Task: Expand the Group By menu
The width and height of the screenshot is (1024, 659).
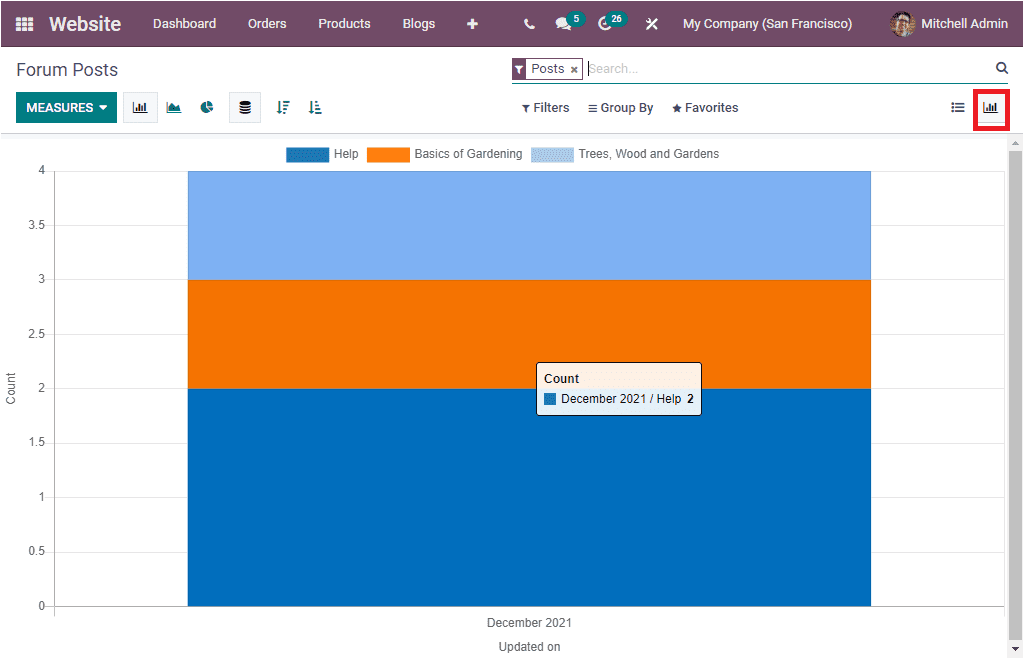Action: 620,107
